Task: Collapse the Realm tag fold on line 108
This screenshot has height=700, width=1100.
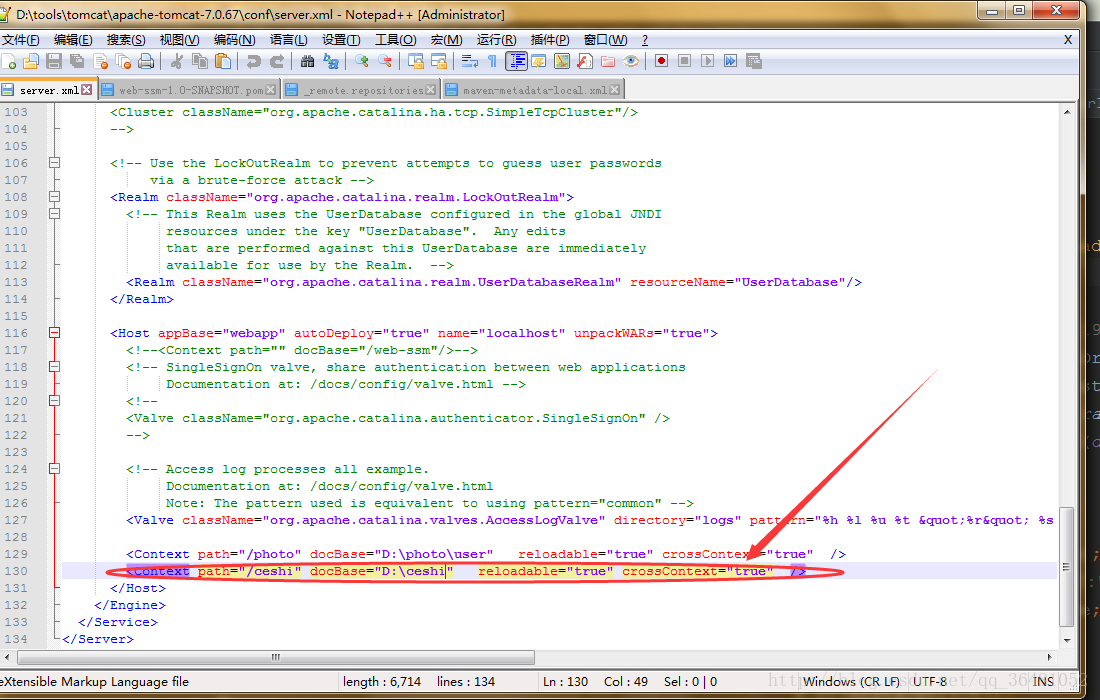Action: pos(55,197)
